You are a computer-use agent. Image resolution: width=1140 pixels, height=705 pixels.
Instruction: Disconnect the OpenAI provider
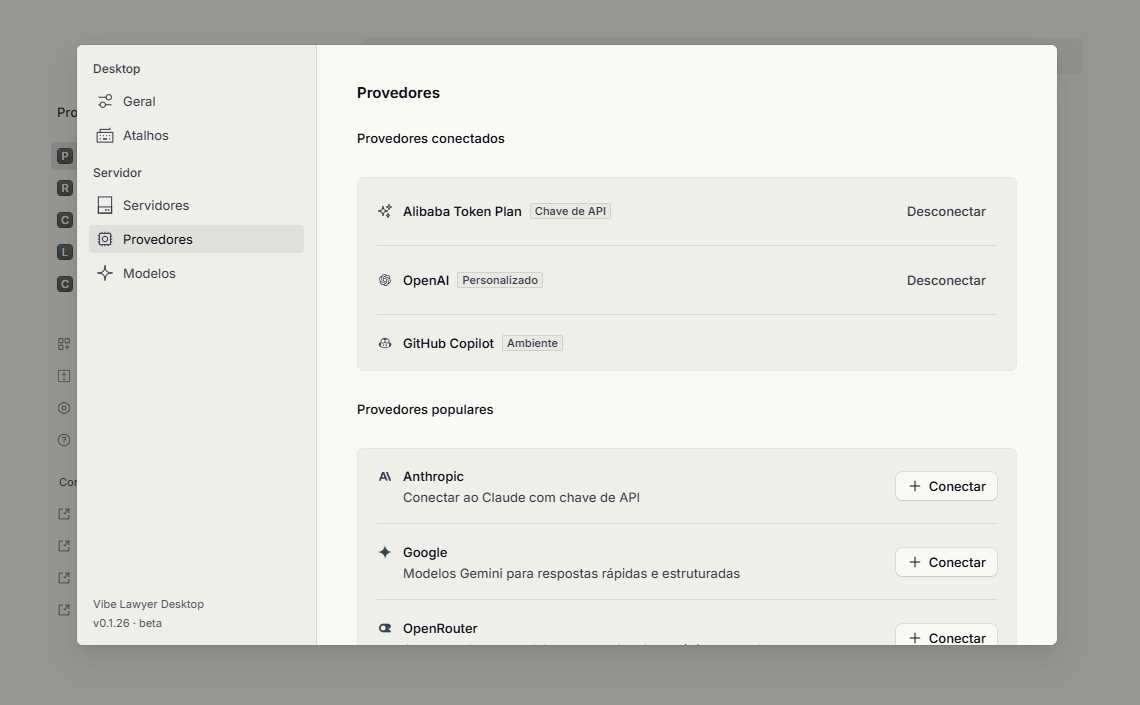946,281
